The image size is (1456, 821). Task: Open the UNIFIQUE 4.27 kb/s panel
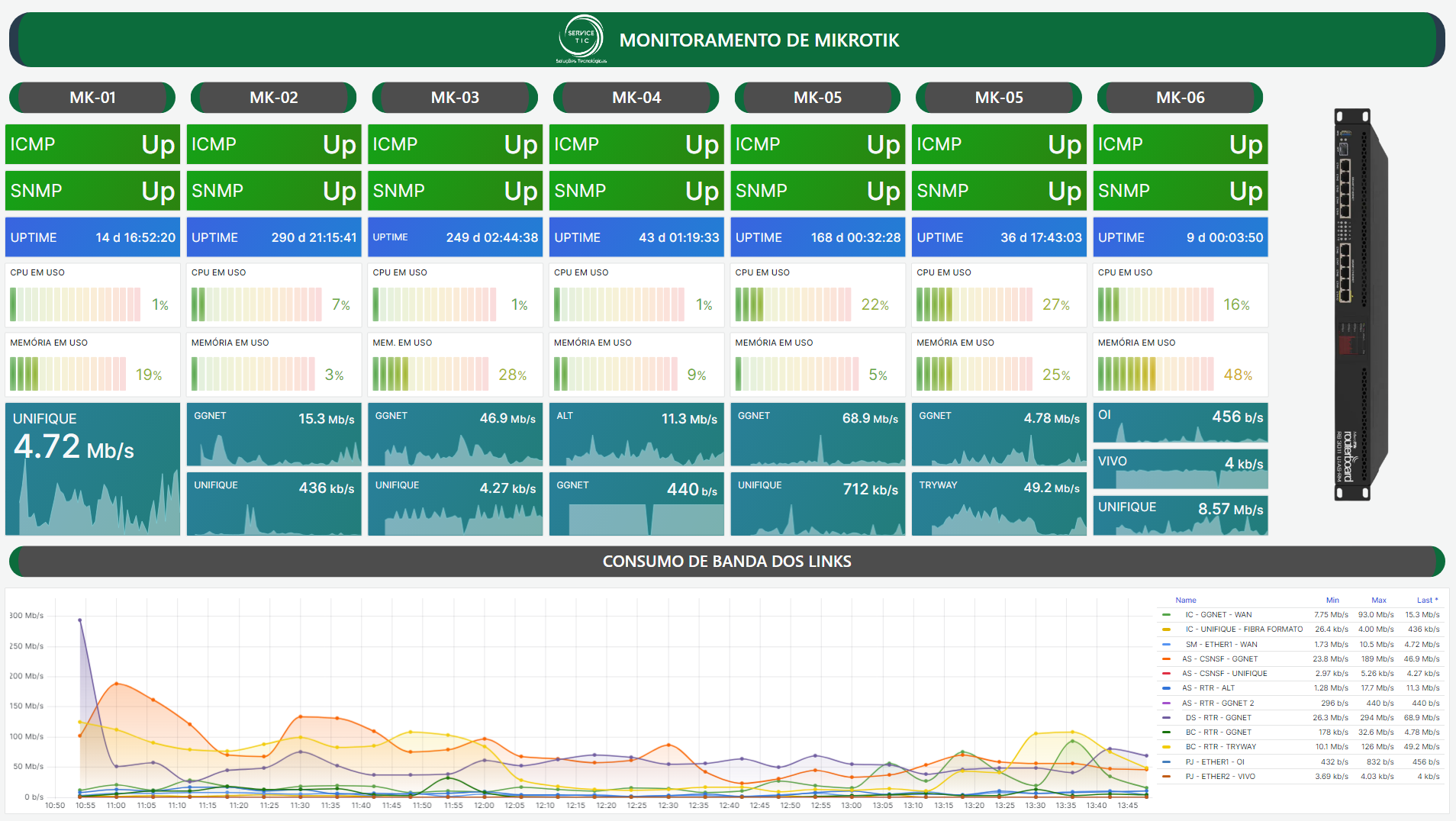(x=455, y=504)
